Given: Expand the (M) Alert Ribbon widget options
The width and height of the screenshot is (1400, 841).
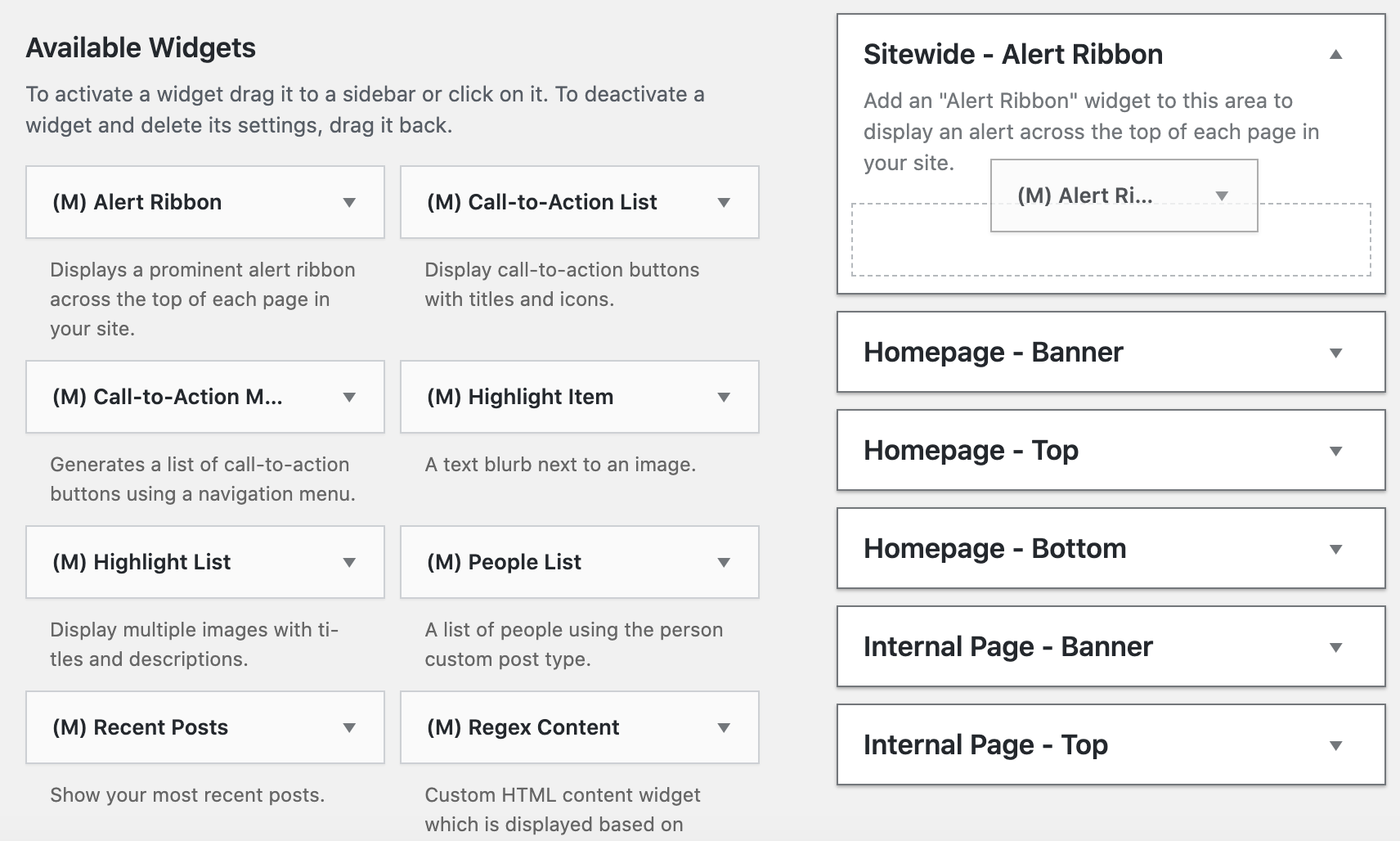Looking at the screenshot, I should pos(350,202).
